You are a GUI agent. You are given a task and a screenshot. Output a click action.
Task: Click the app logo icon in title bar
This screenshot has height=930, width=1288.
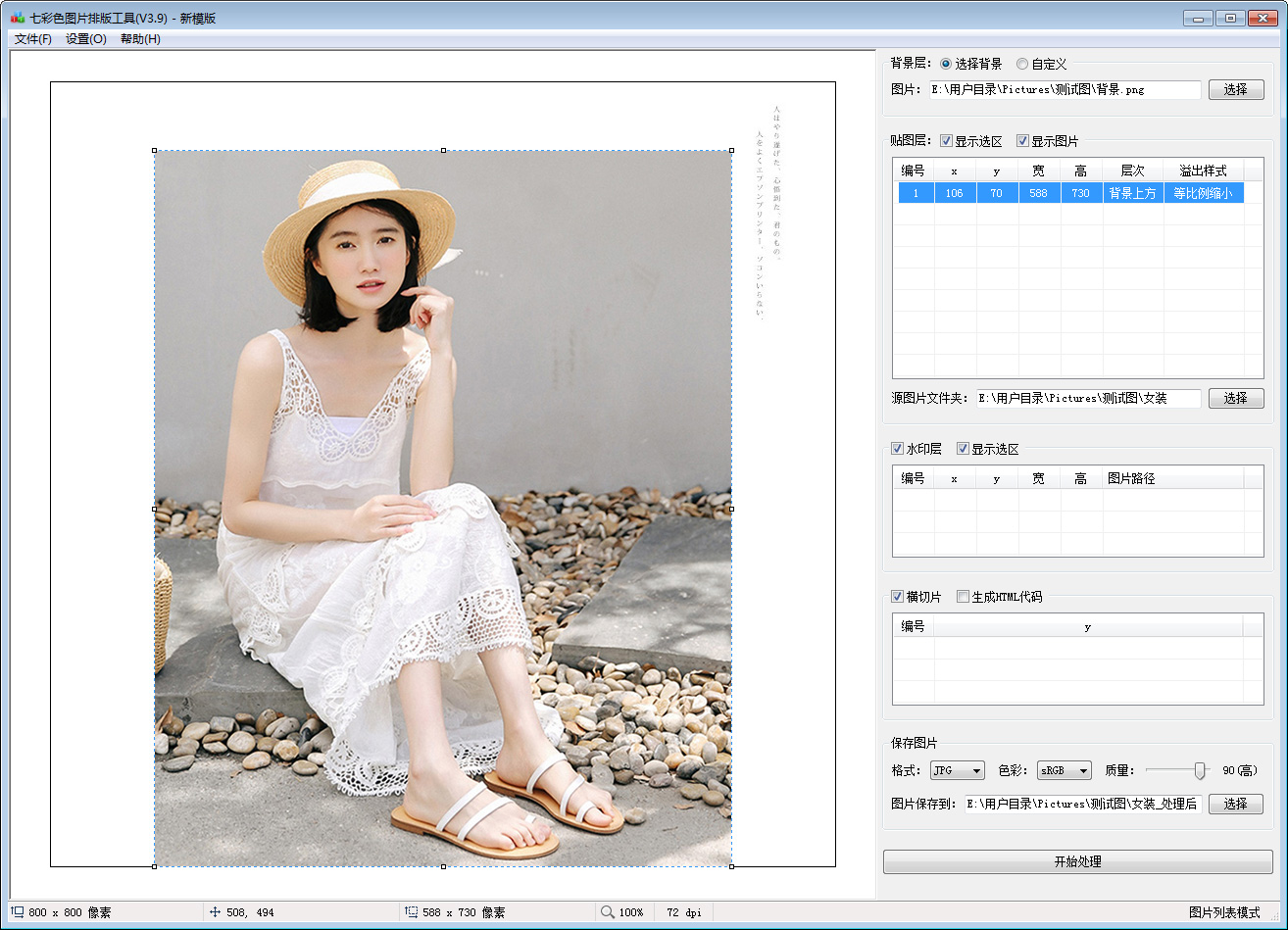tap(17, 18)
